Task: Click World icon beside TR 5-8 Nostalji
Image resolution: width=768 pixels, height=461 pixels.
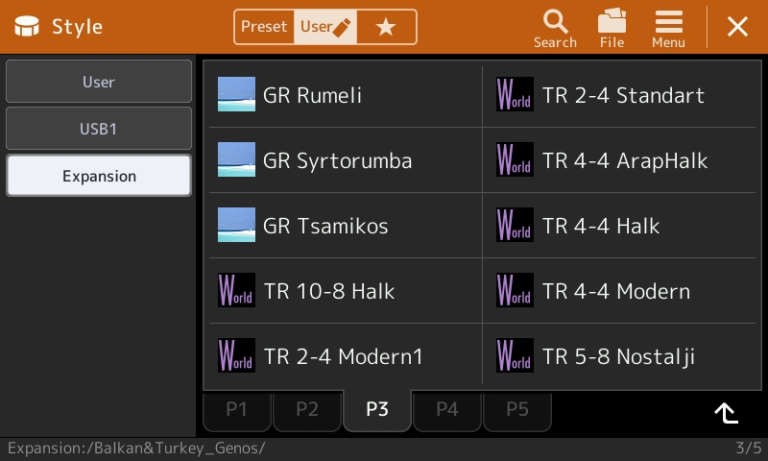Action: [x=514, y=356]
